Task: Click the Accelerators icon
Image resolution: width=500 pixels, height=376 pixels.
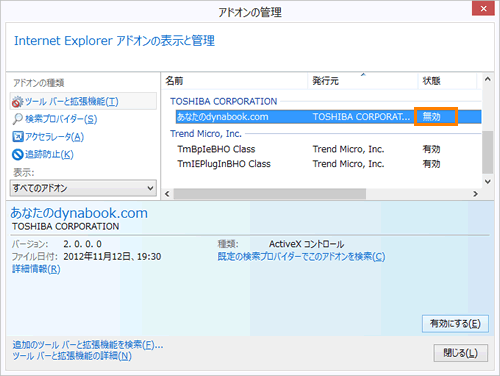Action: 17,137
